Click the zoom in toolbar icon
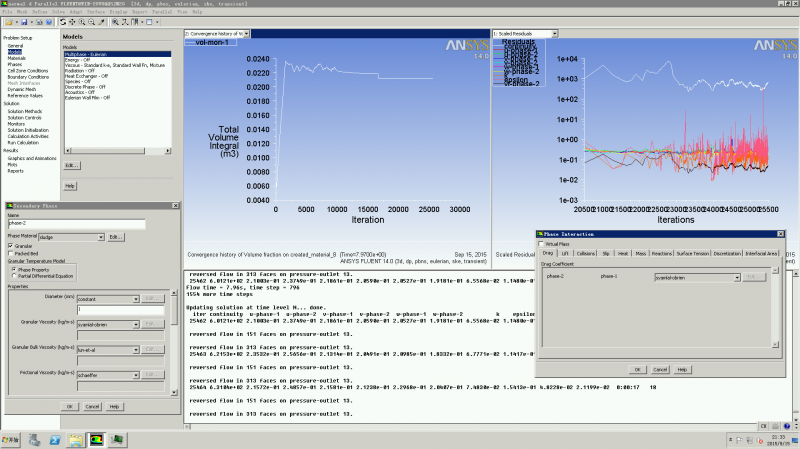 tap(84, 20)
